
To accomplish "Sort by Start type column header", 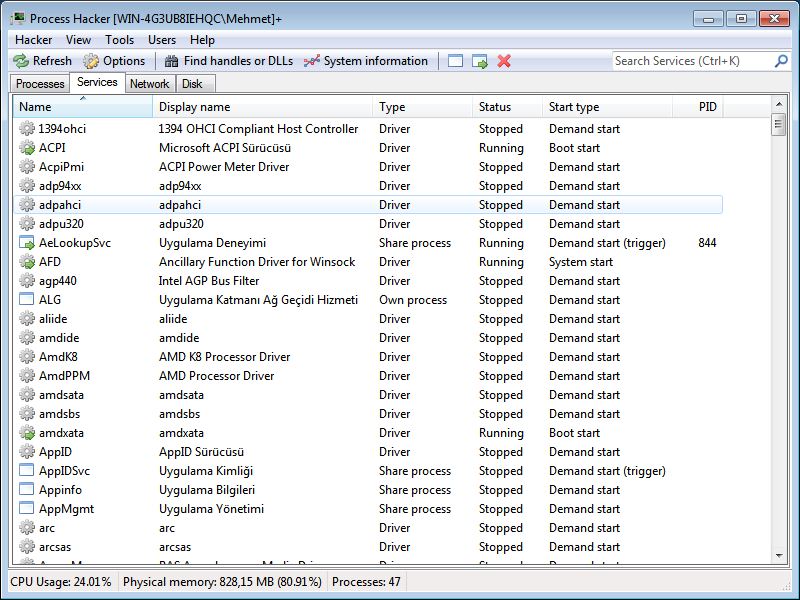I will click(x=607, y=107).
